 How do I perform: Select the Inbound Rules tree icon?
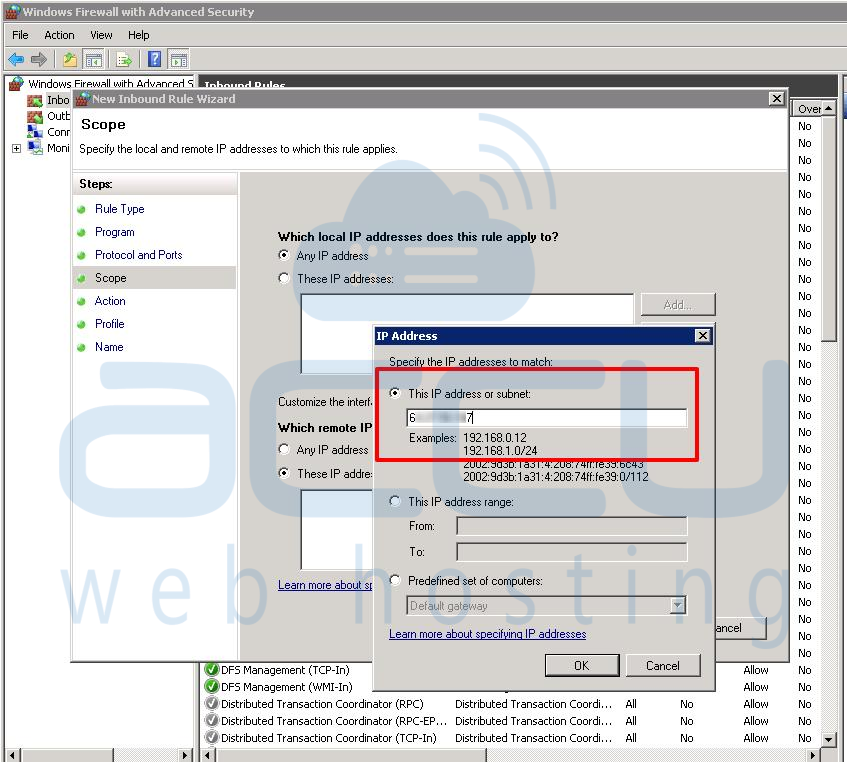pyautogui.click(x=35, y=100)
